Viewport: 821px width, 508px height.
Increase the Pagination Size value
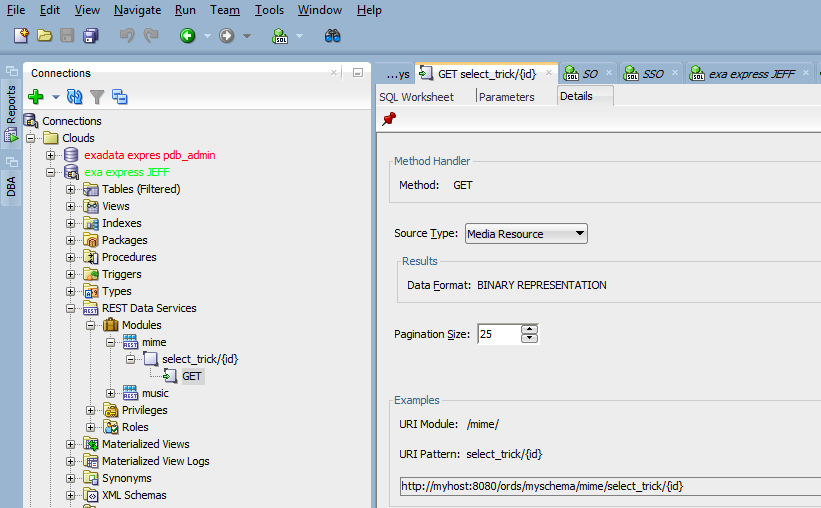click(x=530, y=329)
